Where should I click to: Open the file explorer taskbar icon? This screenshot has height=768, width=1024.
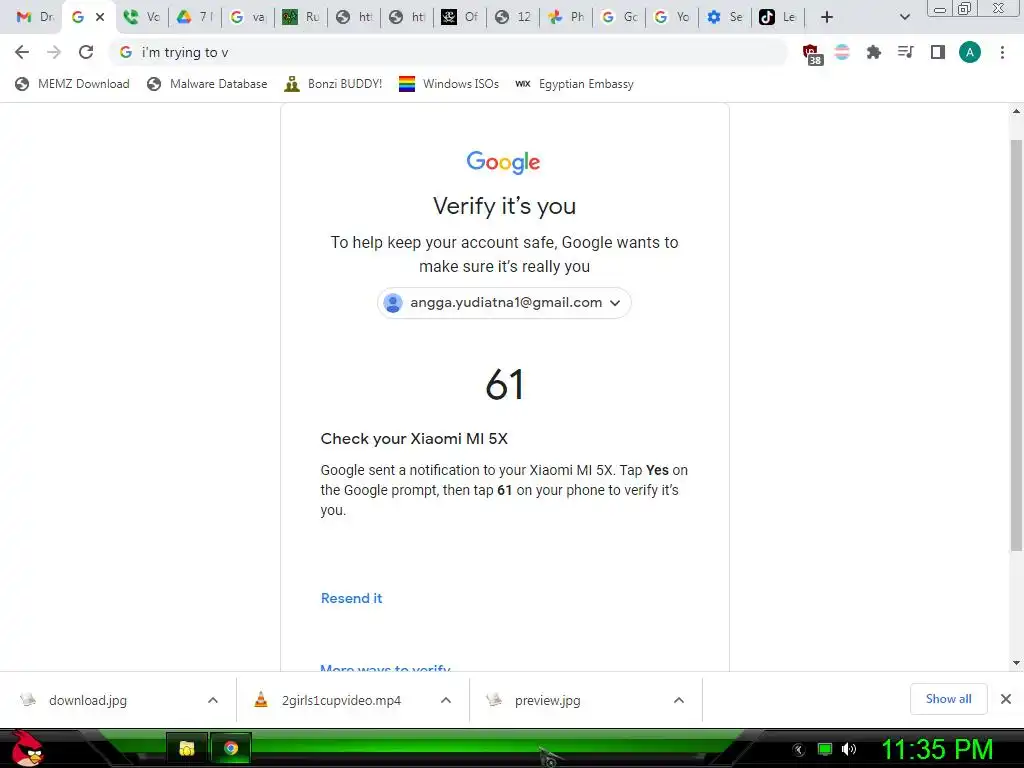click(x=187, y=748)
